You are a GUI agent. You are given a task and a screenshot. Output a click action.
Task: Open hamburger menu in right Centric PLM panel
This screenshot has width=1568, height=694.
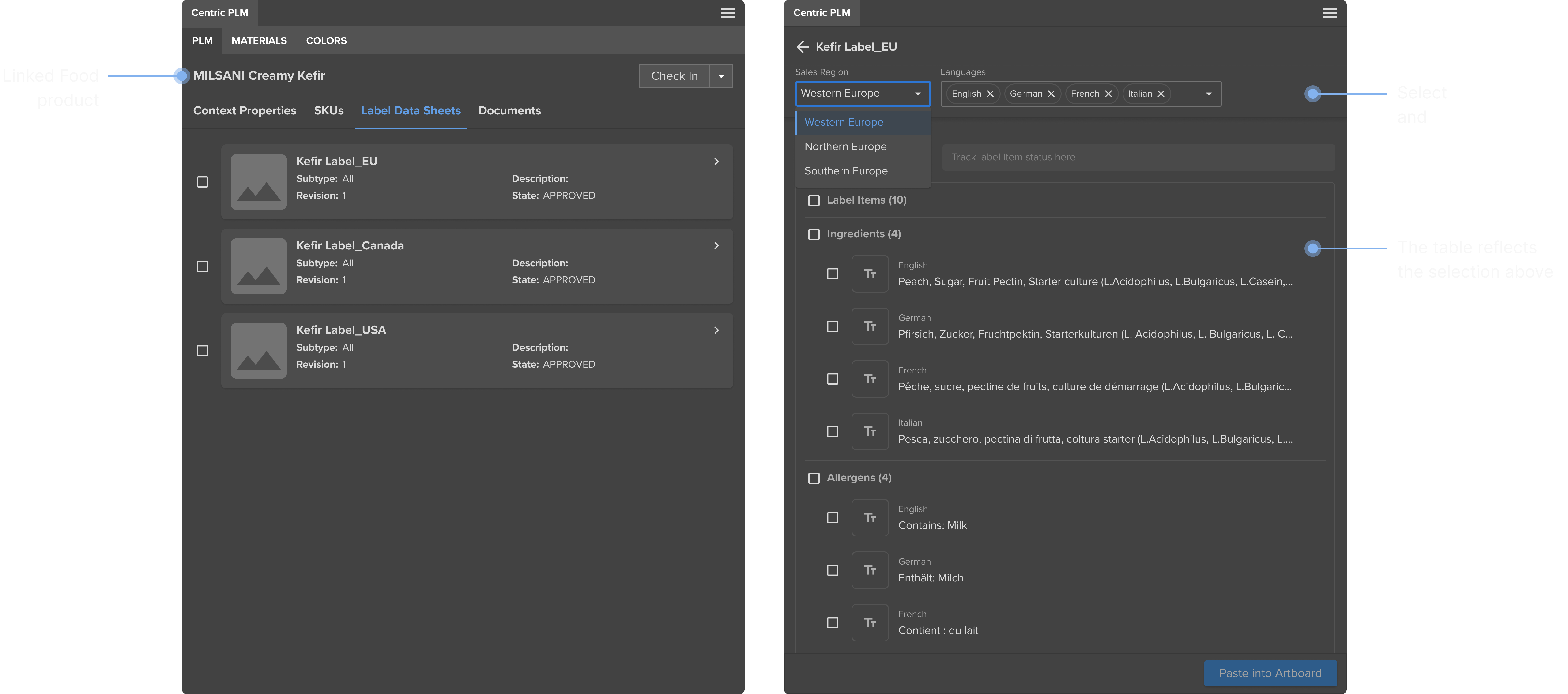(x=1329, y=13)
